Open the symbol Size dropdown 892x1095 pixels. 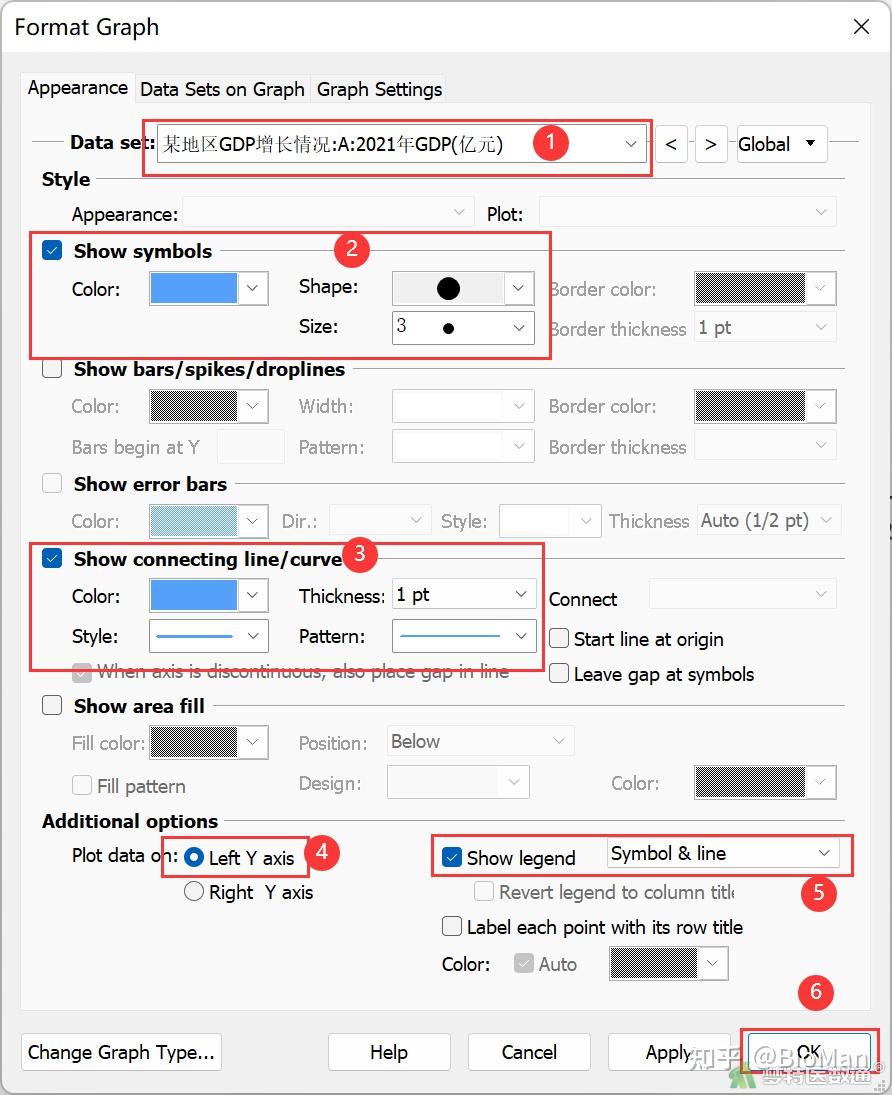tap(518, 327)
